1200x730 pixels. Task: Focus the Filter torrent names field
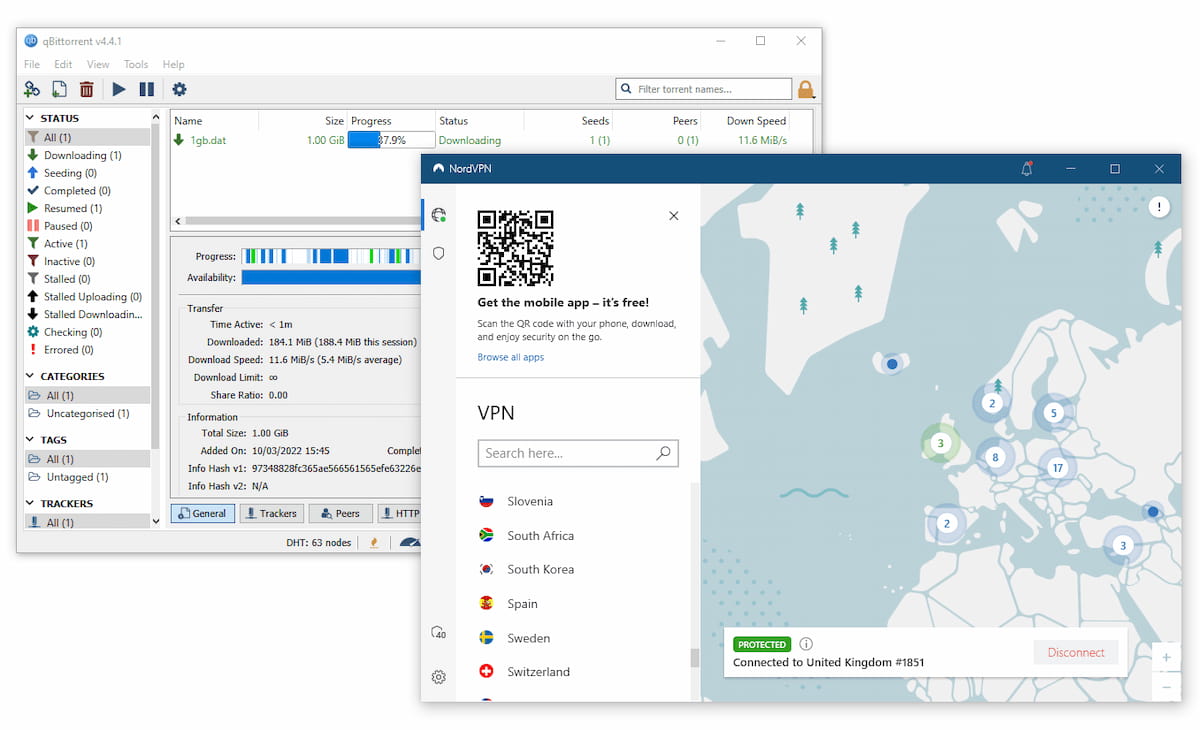(704, 89)
